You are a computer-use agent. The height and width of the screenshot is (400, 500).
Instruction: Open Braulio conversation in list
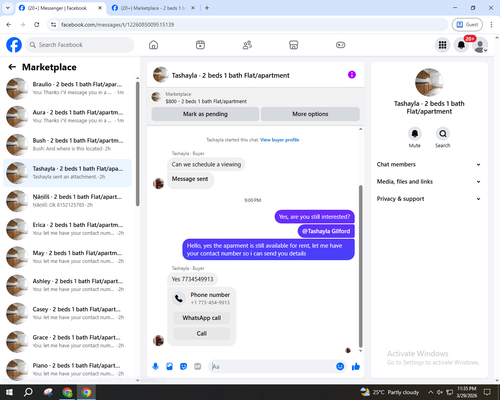(x=68, y=88)
